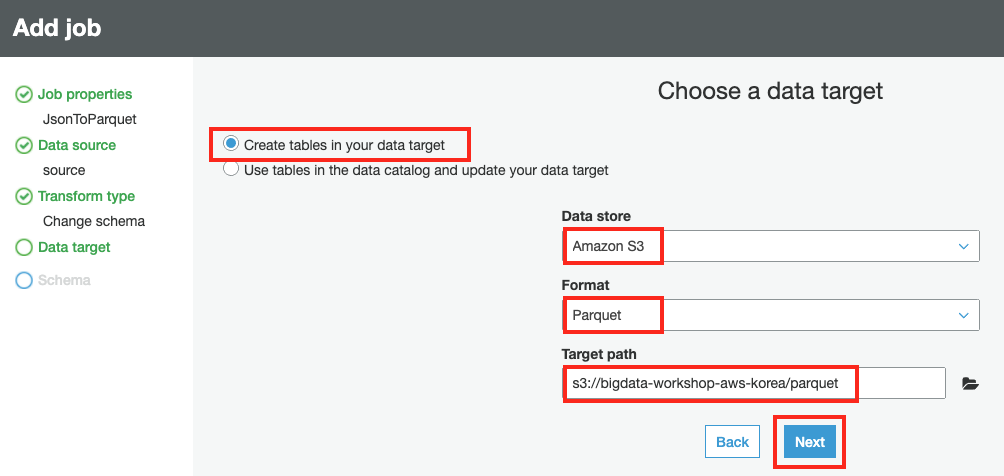Click the chevron arrow of Data store
Viewport: 1004px width, 476px height.
pos(963,246)
